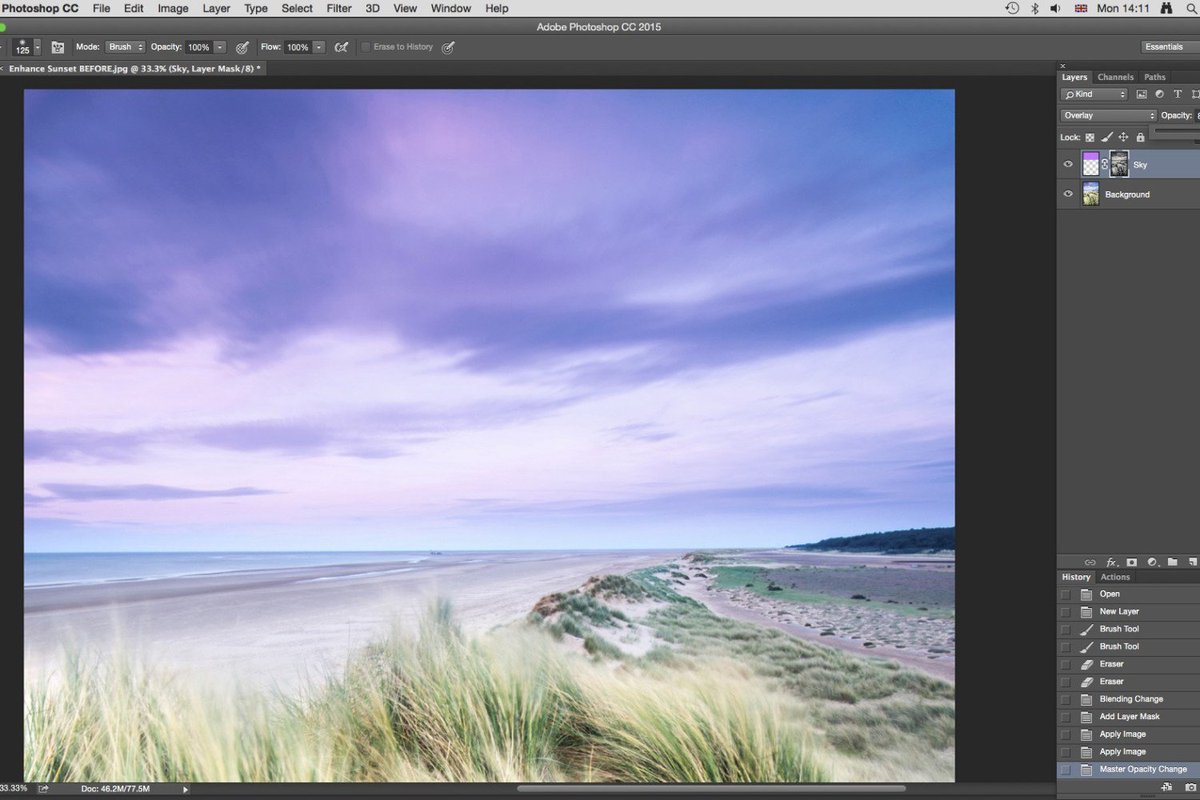
Task: Switch to the Channels tab
Action: (x=1115, y=77)
